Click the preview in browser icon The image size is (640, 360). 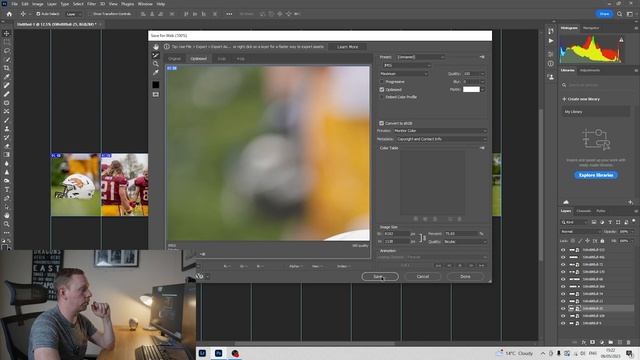(199, 276)
